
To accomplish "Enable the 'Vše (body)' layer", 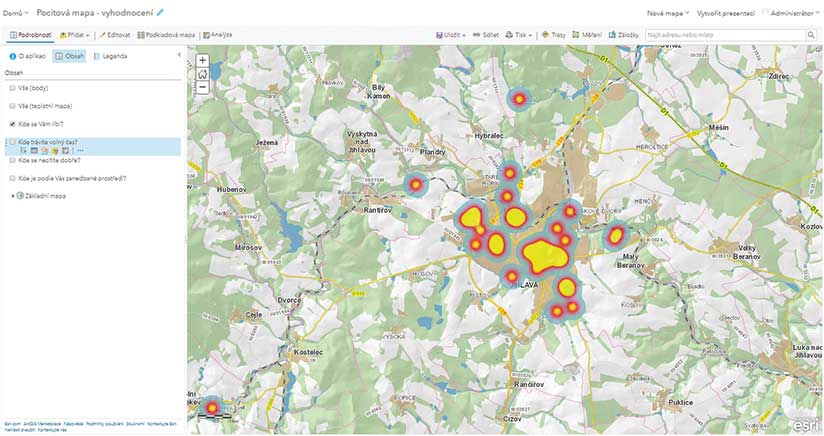I will 12,88.
